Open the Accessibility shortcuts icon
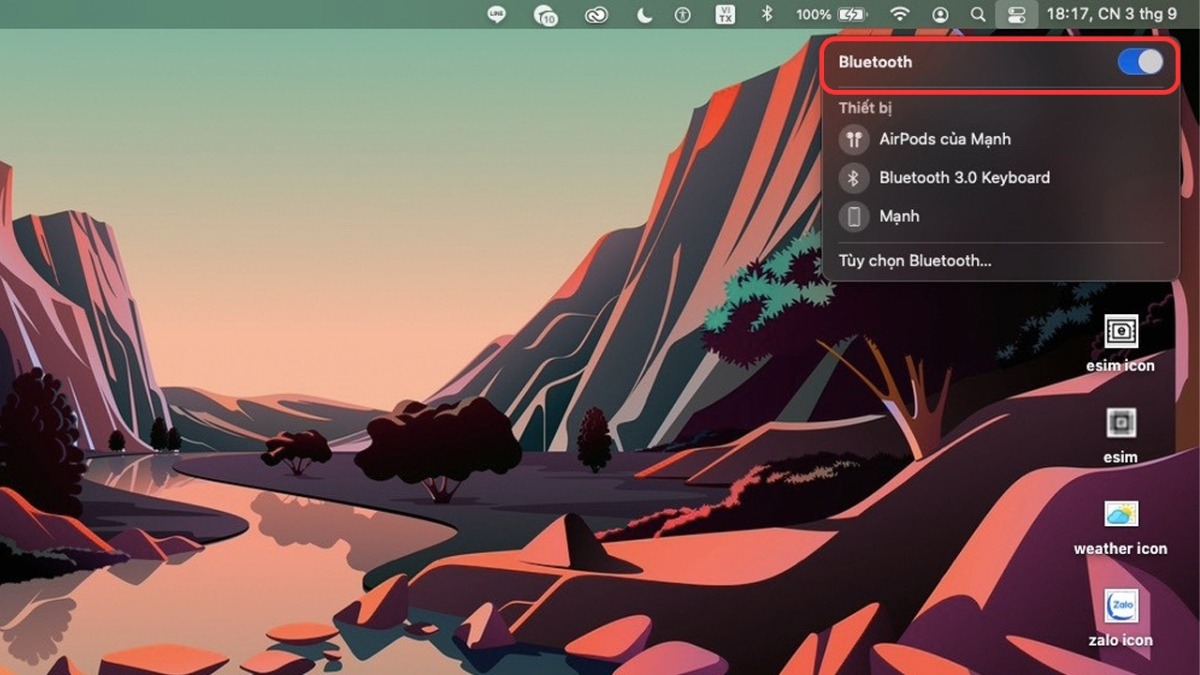The image size is (1200, 675). pyautogui.click(x=683, y=14)
